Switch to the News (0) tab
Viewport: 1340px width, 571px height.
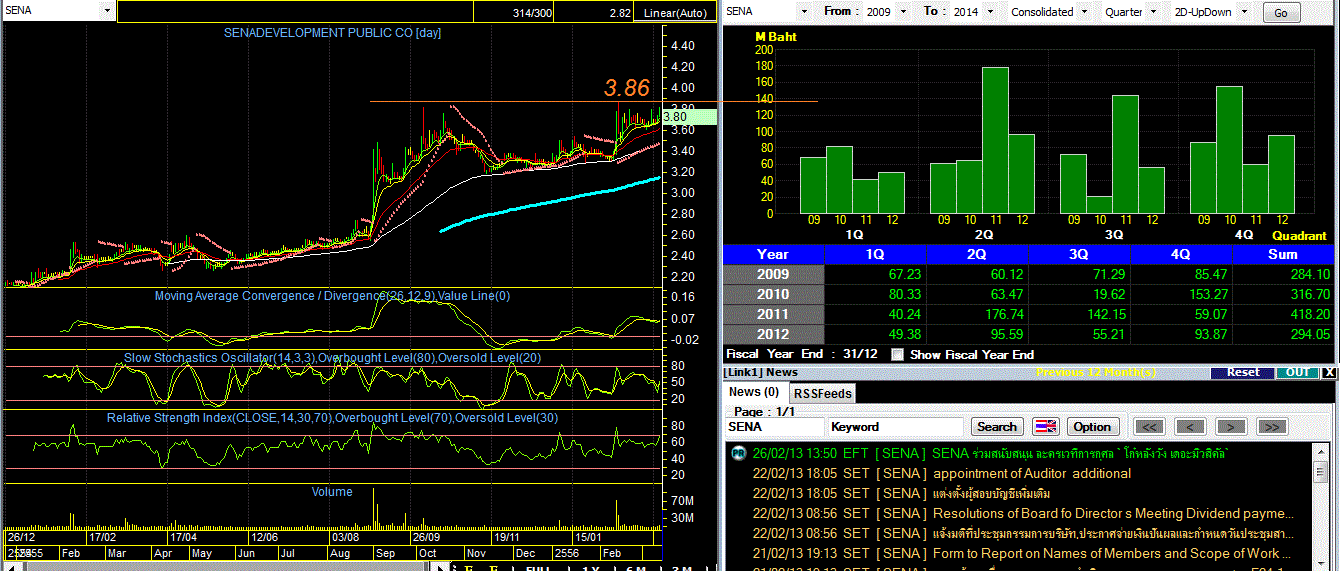tap(754, 392)
